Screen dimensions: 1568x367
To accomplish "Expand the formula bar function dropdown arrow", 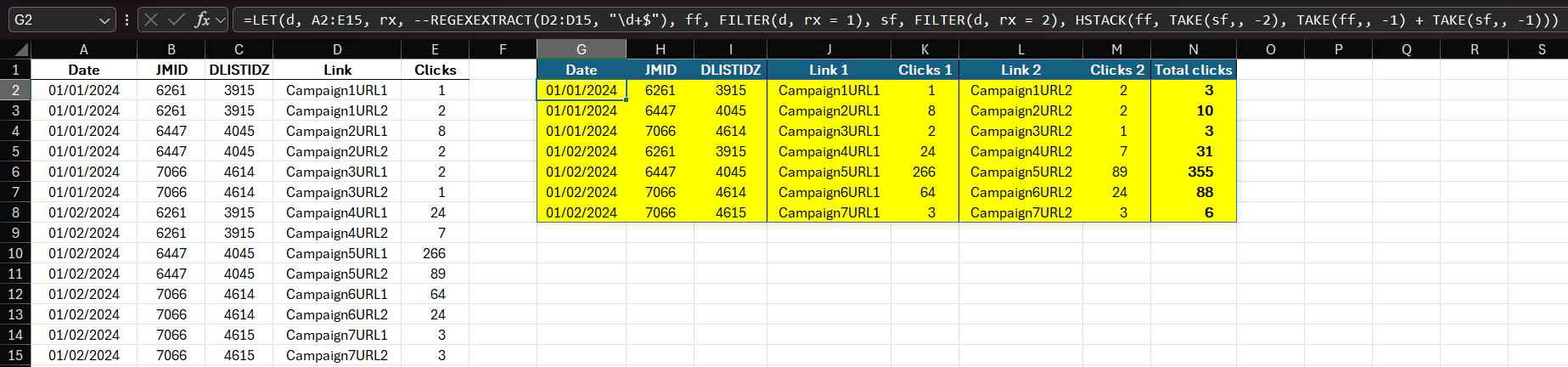I will point(221,20).
